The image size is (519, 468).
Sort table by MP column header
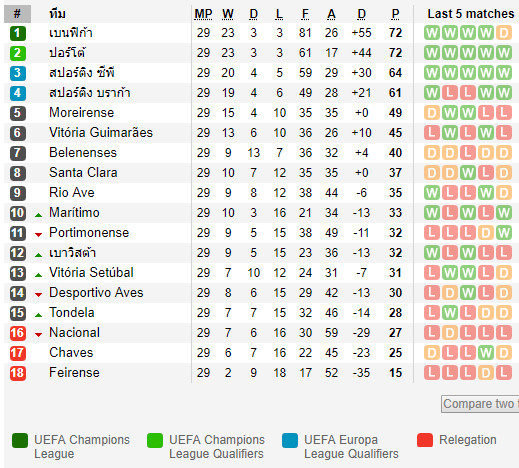point(203,14)
